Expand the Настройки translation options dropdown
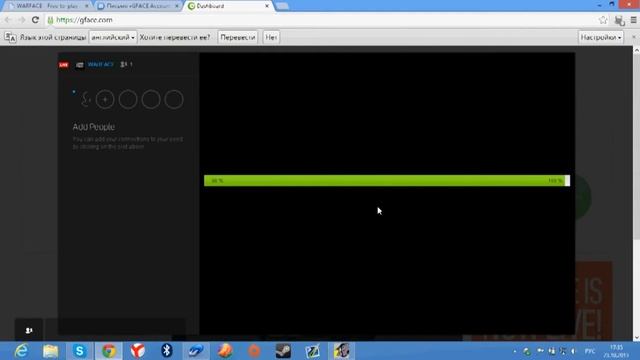Viewport: 640px width, 360px height. (x=601, y=38)
